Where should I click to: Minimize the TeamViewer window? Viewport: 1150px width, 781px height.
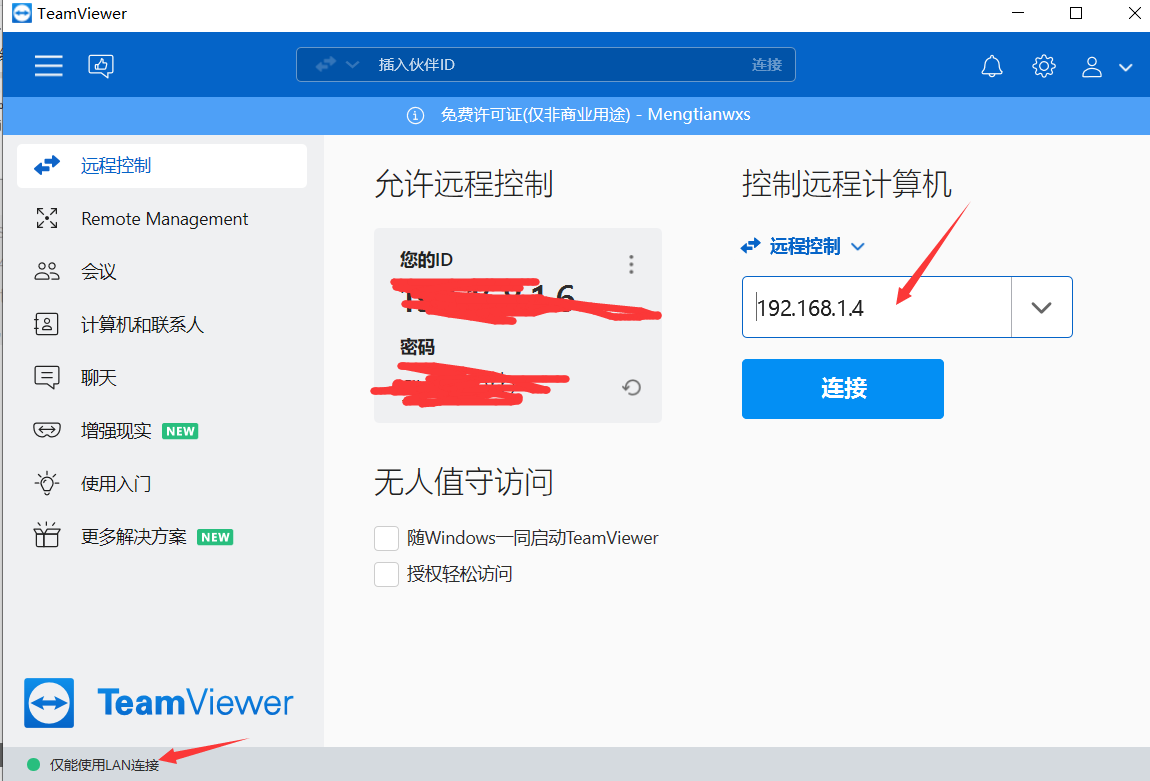pyautogui.click(x=1018, y=13)
